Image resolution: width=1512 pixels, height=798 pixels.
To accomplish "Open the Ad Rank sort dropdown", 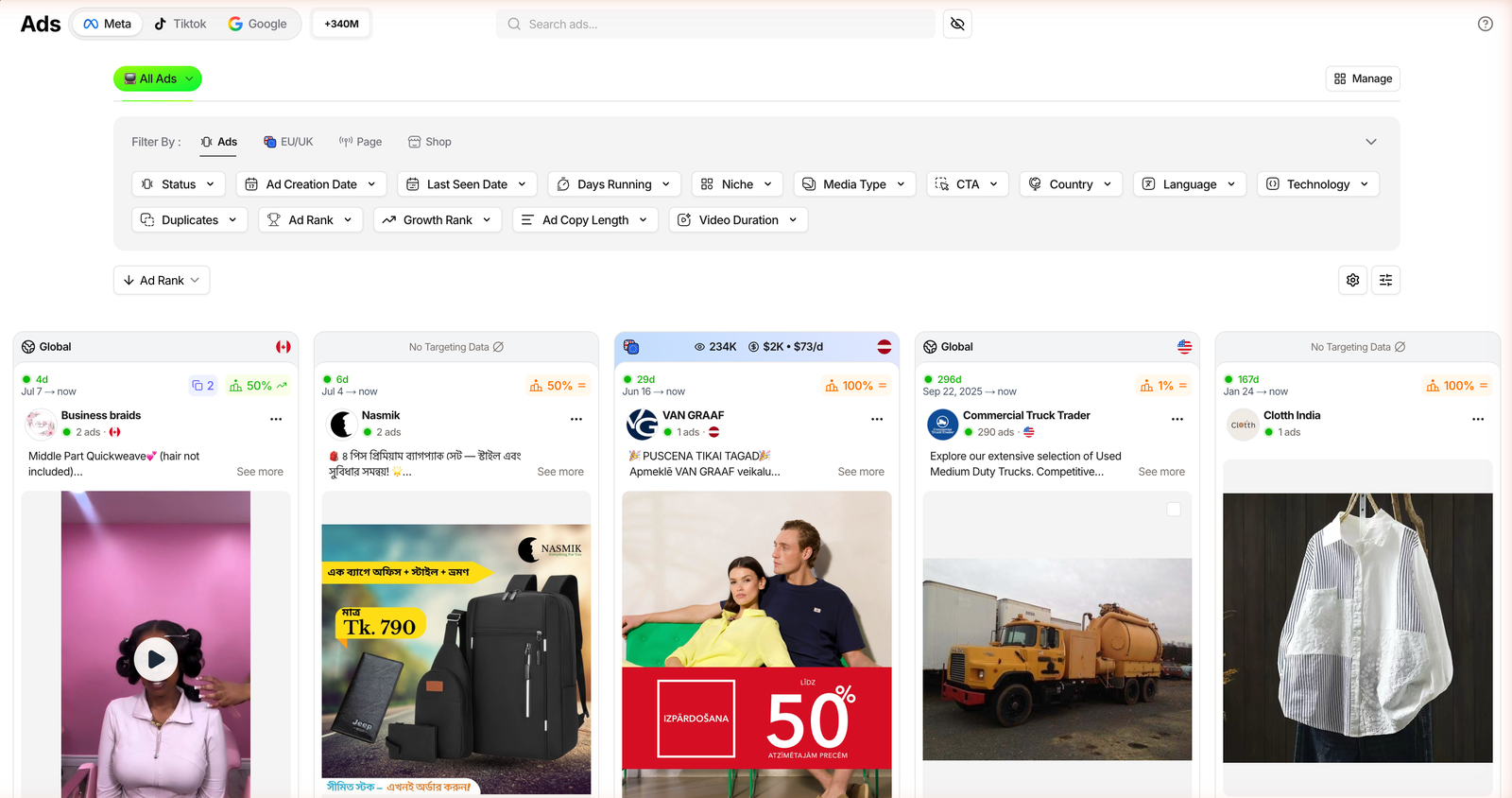I will click(x=162, y=280).
